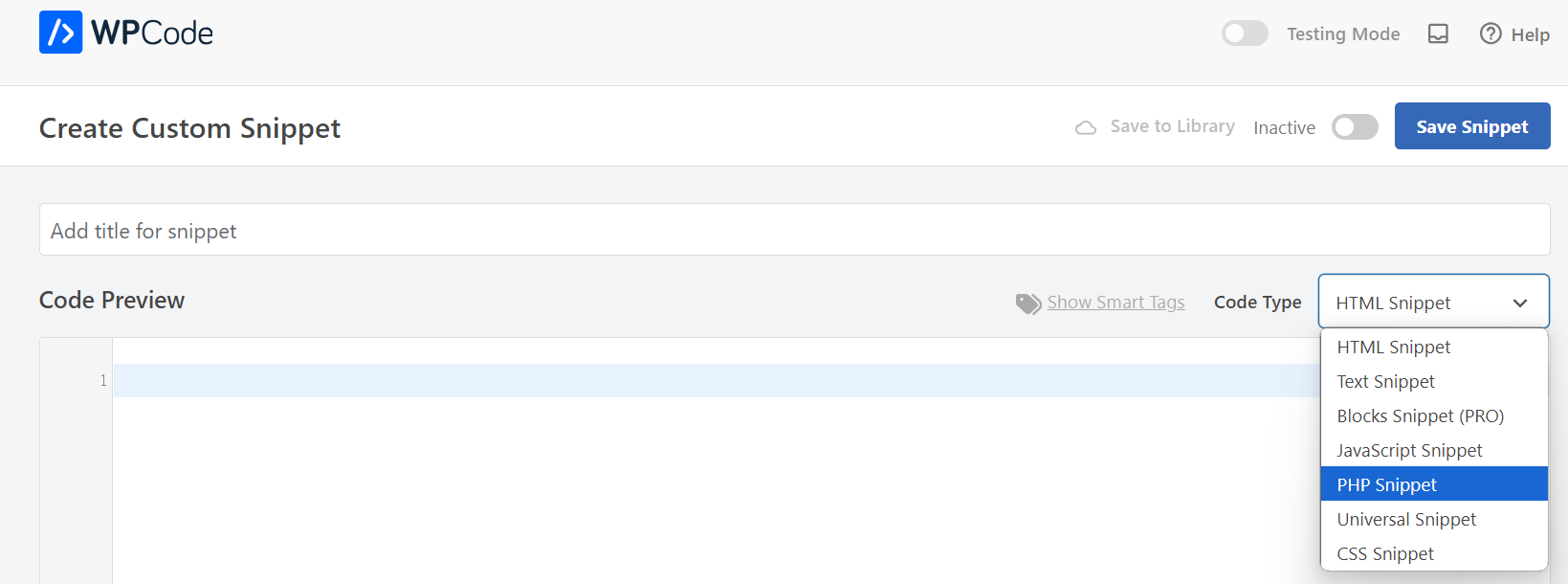Click the Add title for snippet field
1568x584 pixels.
794,230
